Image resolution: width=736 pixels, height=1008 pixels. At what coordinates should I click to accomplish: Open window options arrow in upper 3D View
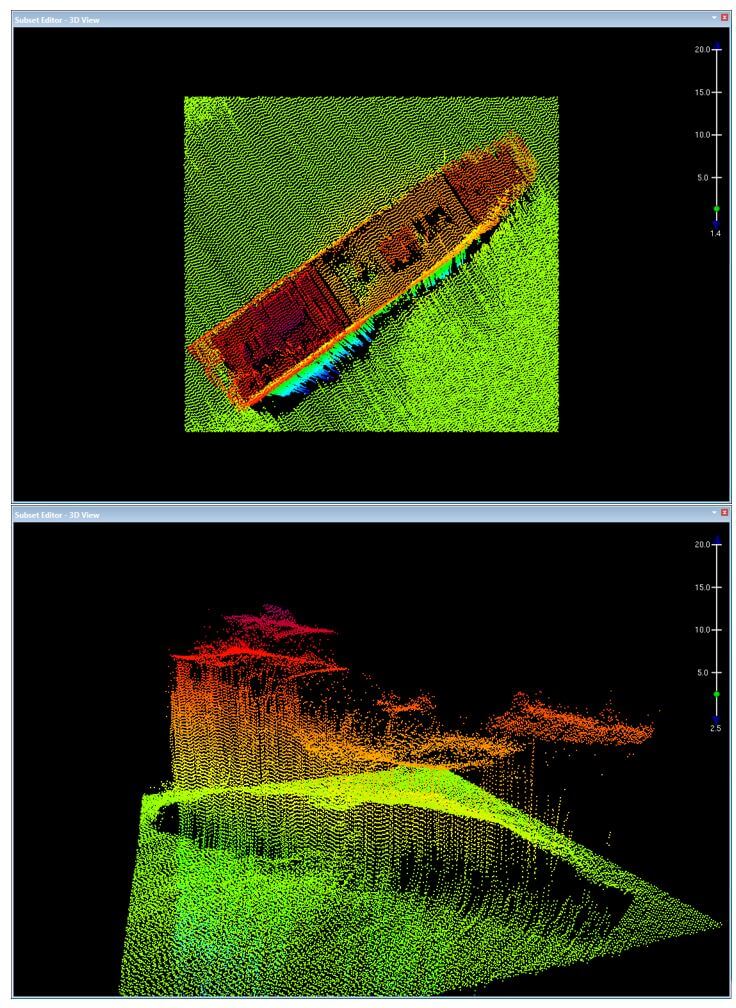713,19
